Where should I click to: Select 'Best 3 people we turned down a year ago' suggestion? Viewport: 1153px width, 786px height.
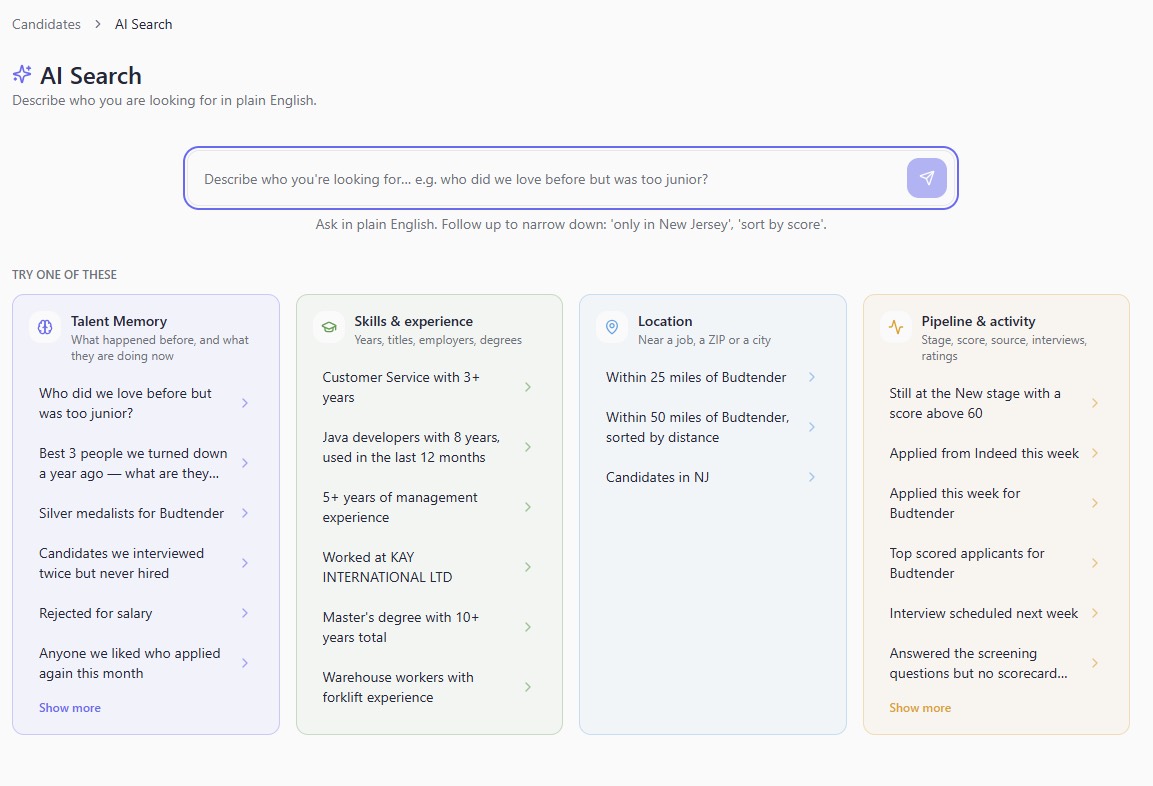pos(145,463)
